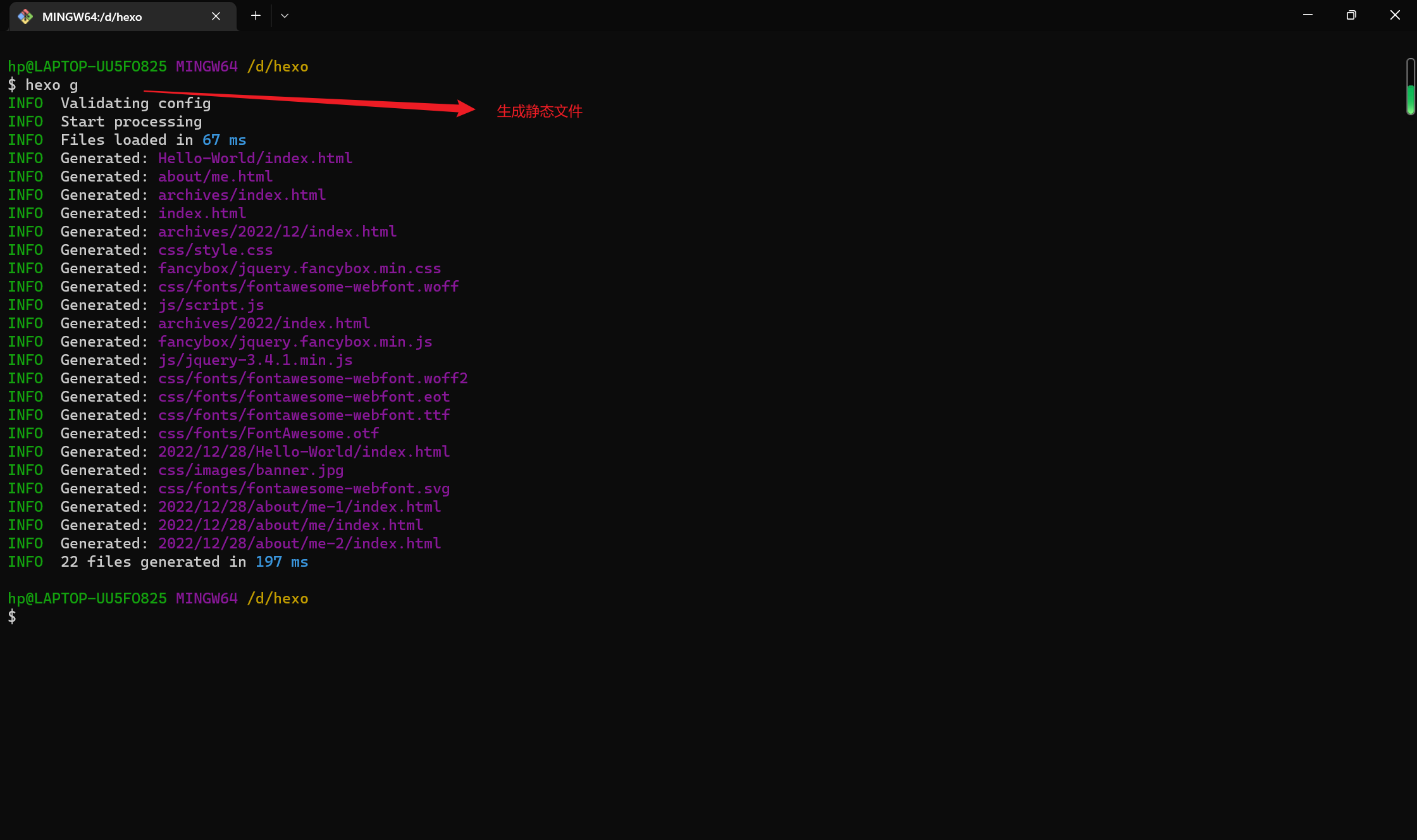
Task: Click 'Files loaded in' text
Action: click(127, 140)
